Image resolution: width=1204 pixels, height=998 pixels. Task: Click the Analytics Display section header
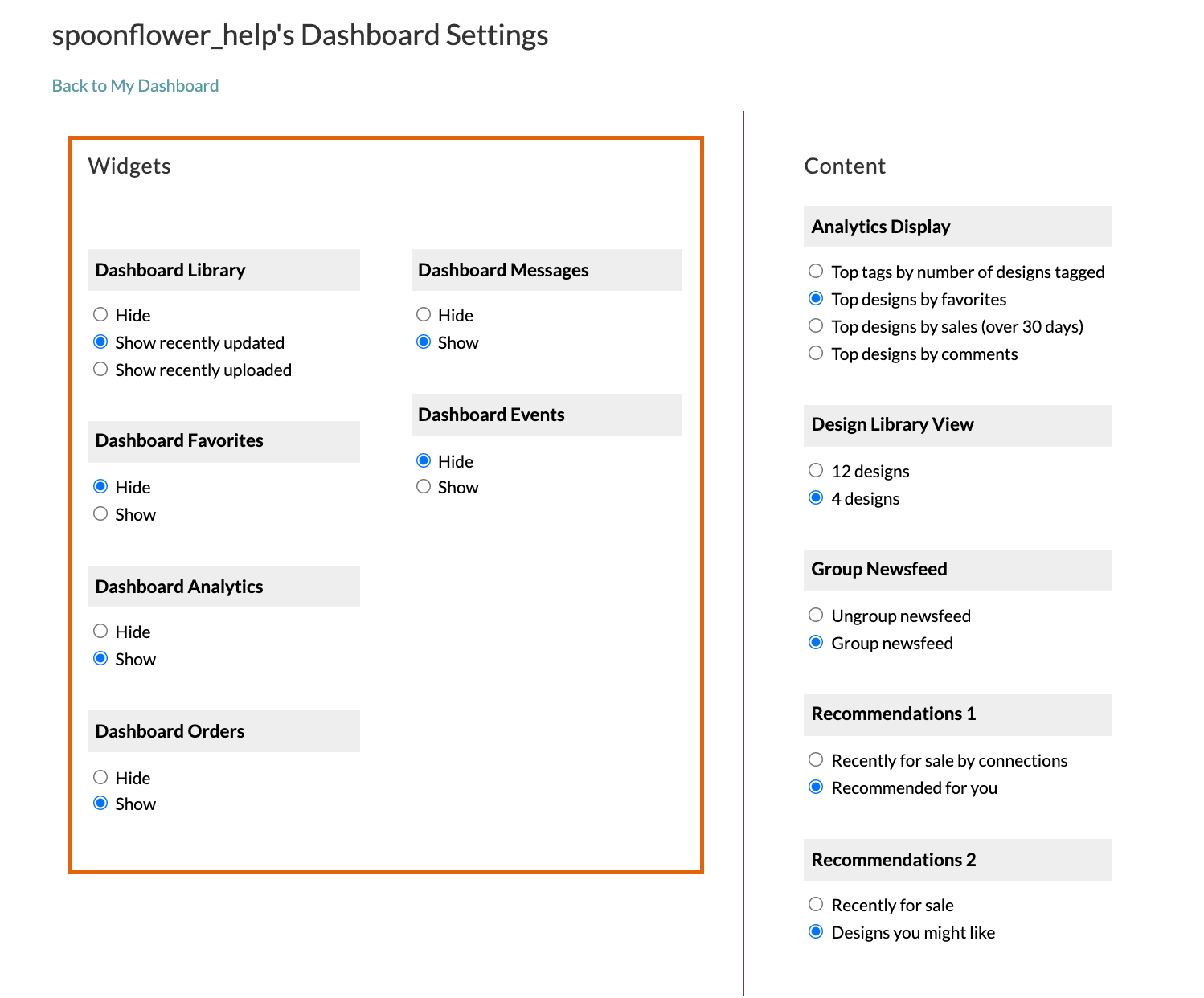[x=958, y=227]
